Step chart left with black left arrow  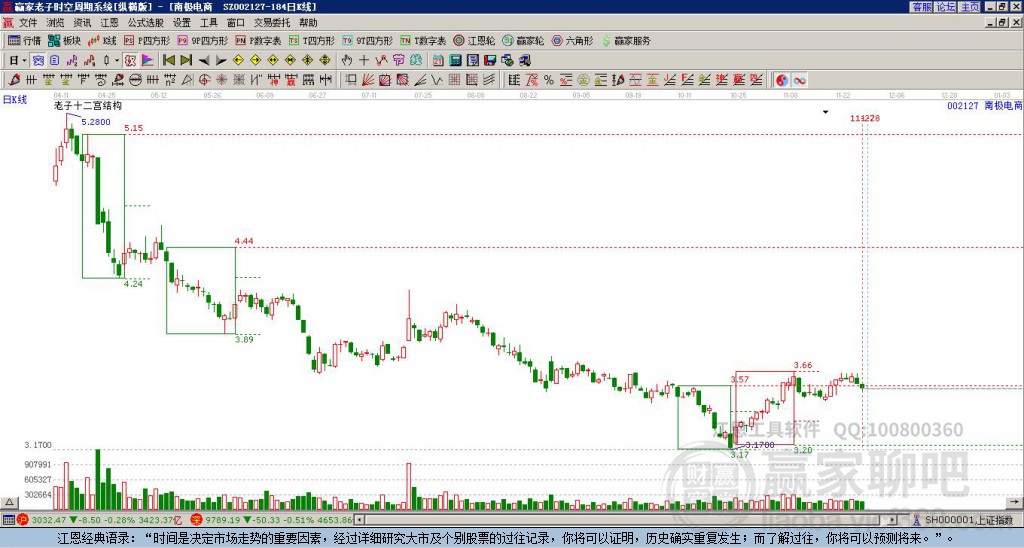204,61
